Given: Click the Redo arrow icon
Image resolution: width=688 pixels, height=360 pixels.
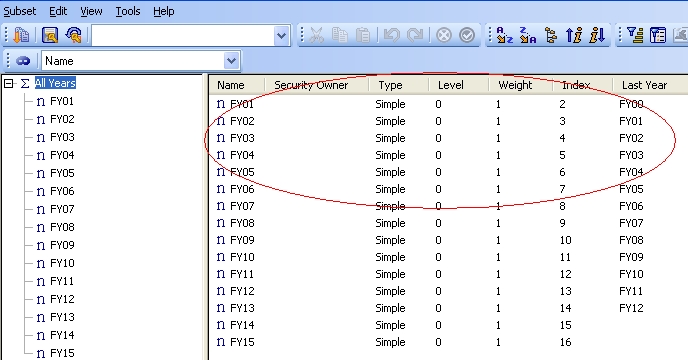Looking at the screenshot, I should pyautogui.click(x=415, y=35).
